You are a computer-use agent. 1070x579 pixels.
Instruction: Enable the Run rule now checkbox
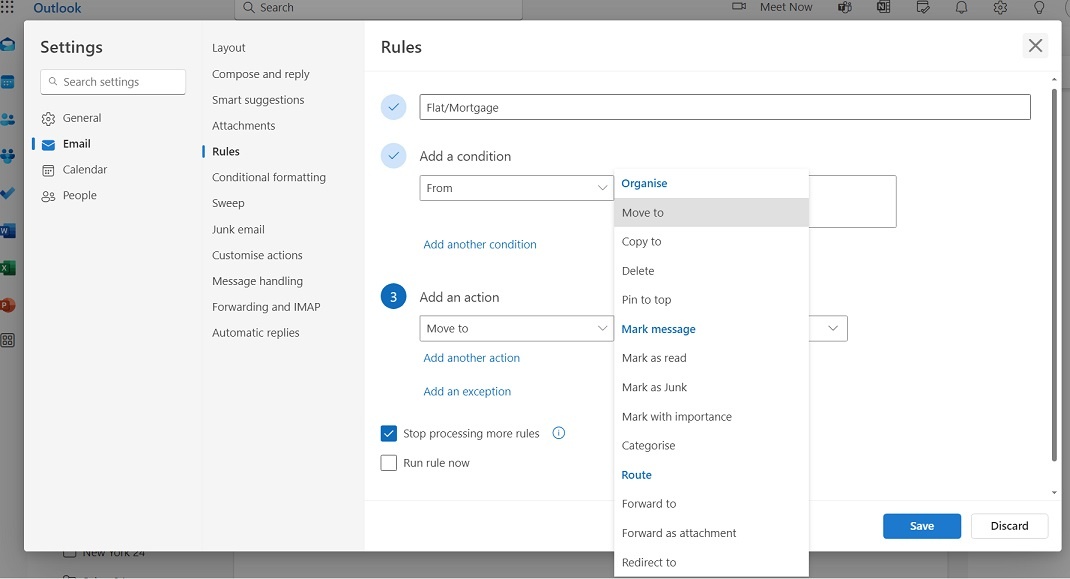pyautogui.click(x=389, y=463)
